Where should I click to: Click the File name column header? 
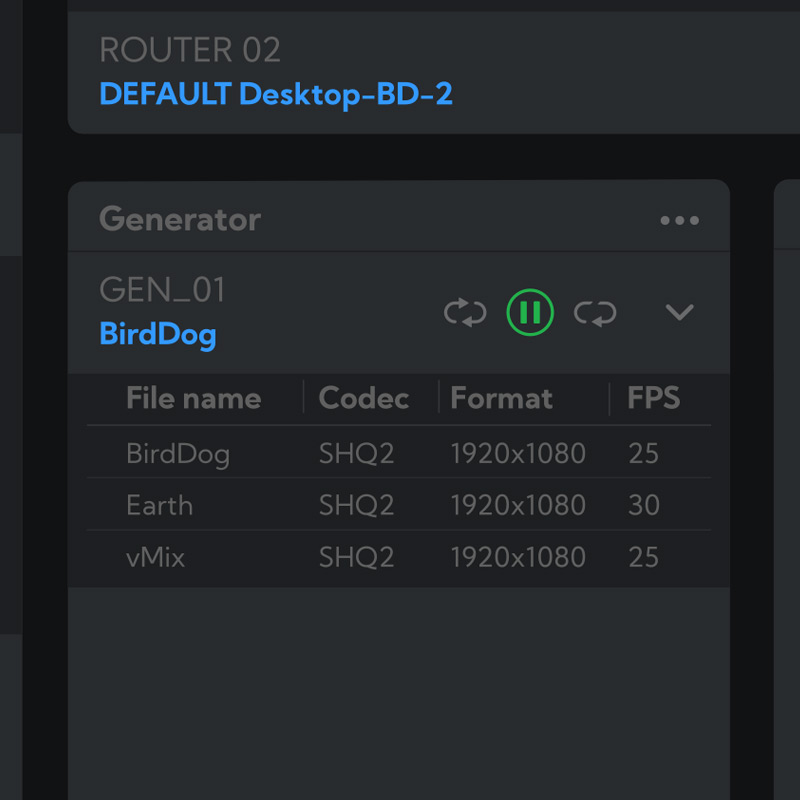pos(194,398)
